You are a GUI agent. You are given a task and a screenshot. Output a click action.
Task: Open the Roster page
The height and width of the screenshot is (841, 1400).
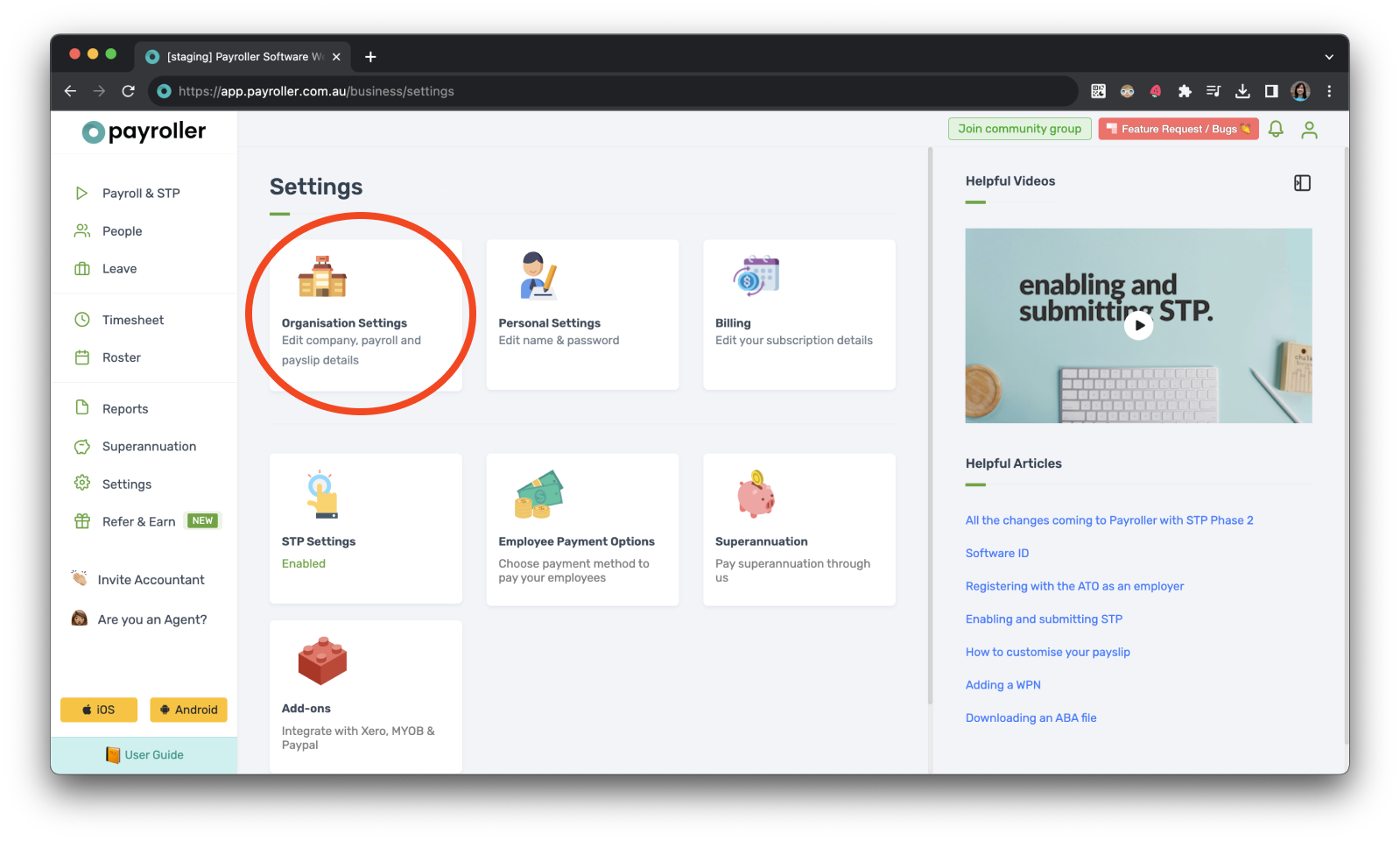click(x=122, y=357)
